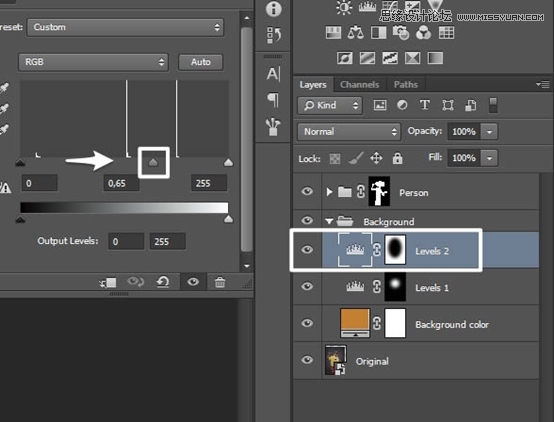This screenshot has height=422, width=554.
Task: Expand the Person group
Action: point(329,192)
